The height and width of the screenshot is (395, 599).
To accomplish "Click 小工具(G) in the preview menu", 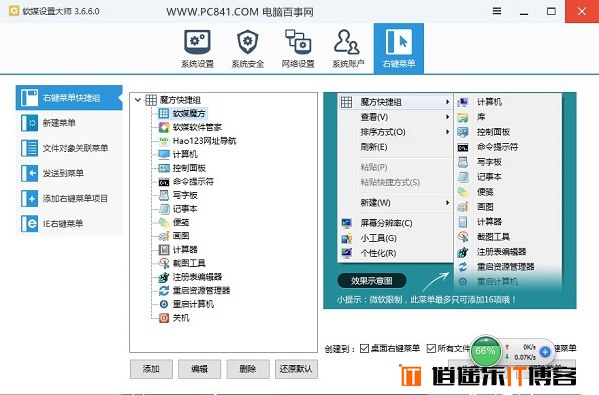I will click(x=379, y=238).
